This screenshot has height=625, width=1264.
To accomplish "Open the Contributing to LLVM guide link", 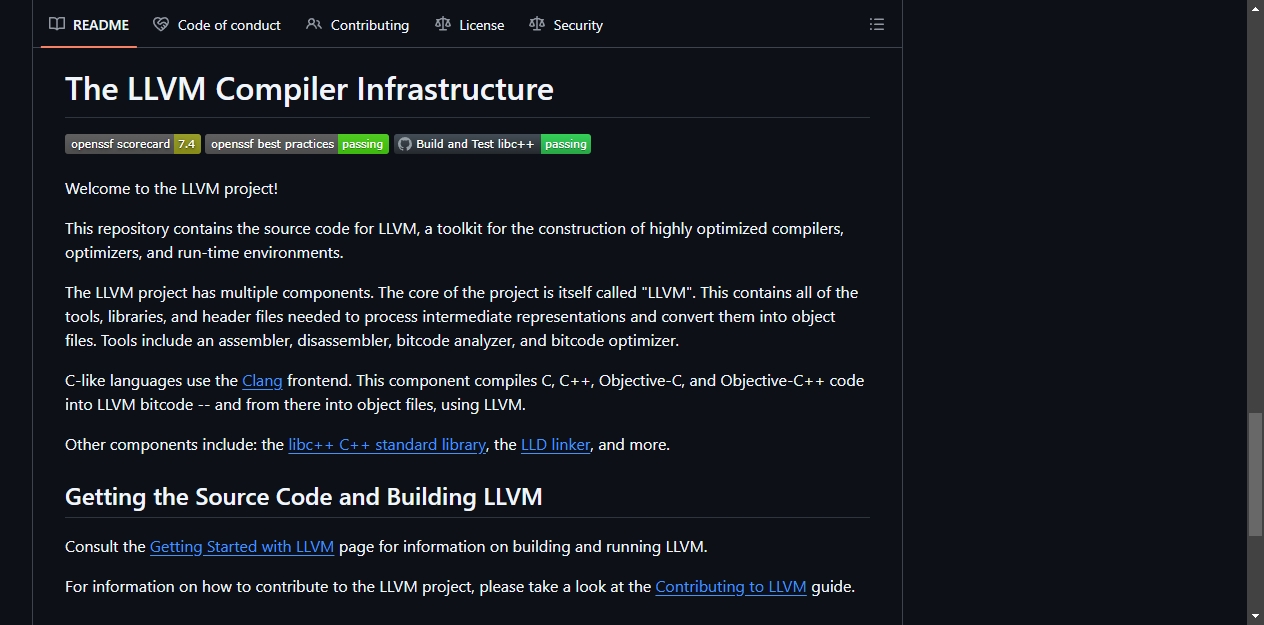I will click(731, 587).
